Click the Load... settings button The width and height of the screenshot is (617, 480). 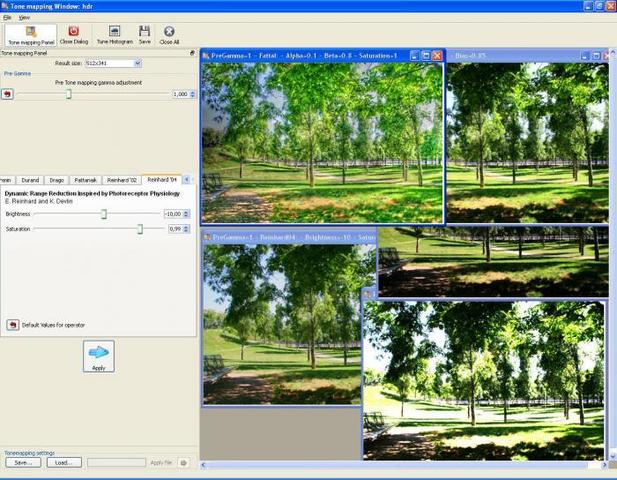64,463
